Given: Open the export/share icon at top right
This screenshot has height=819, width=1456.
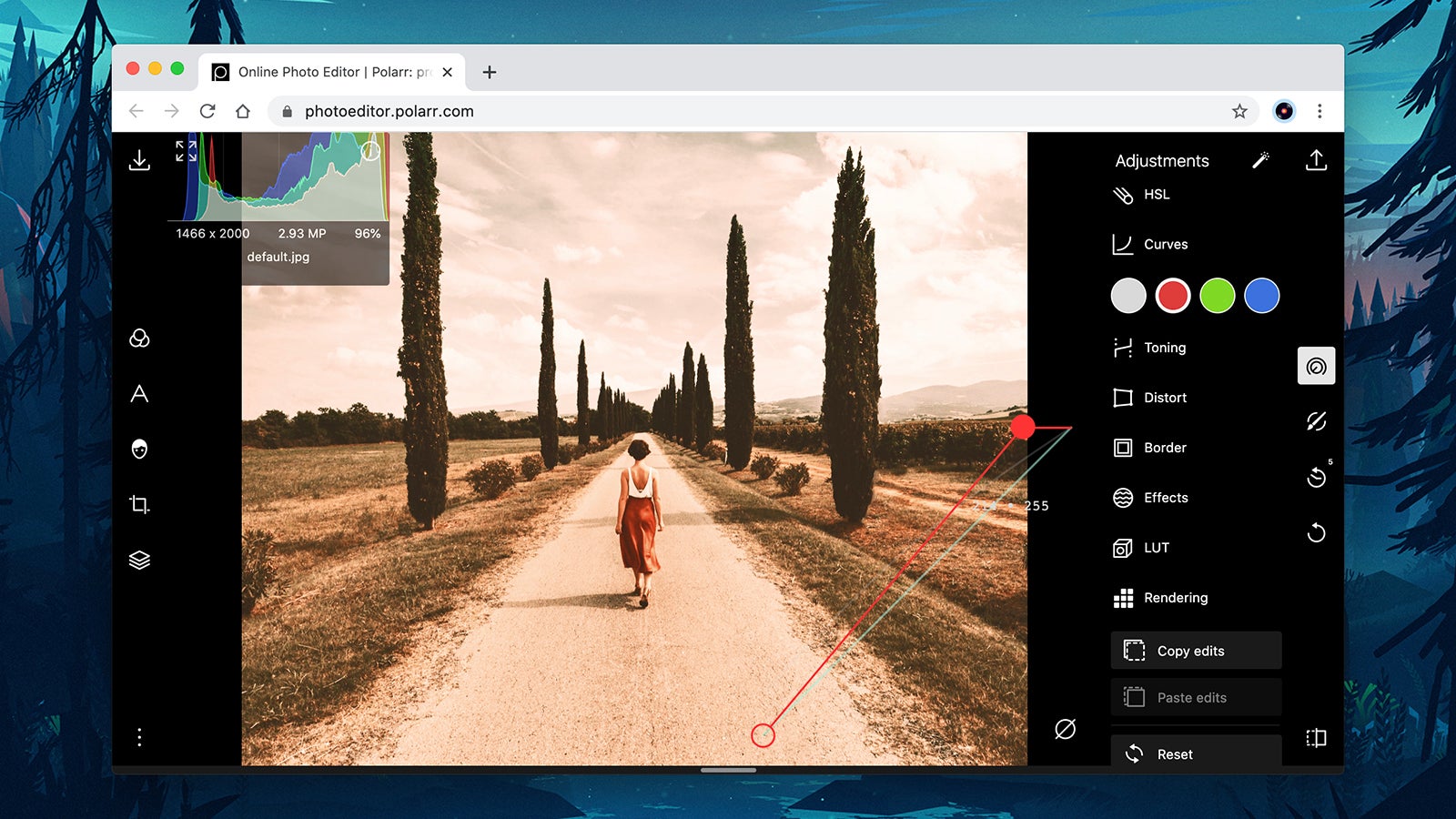Looking at the screenshot, I should click(1316, 159).
